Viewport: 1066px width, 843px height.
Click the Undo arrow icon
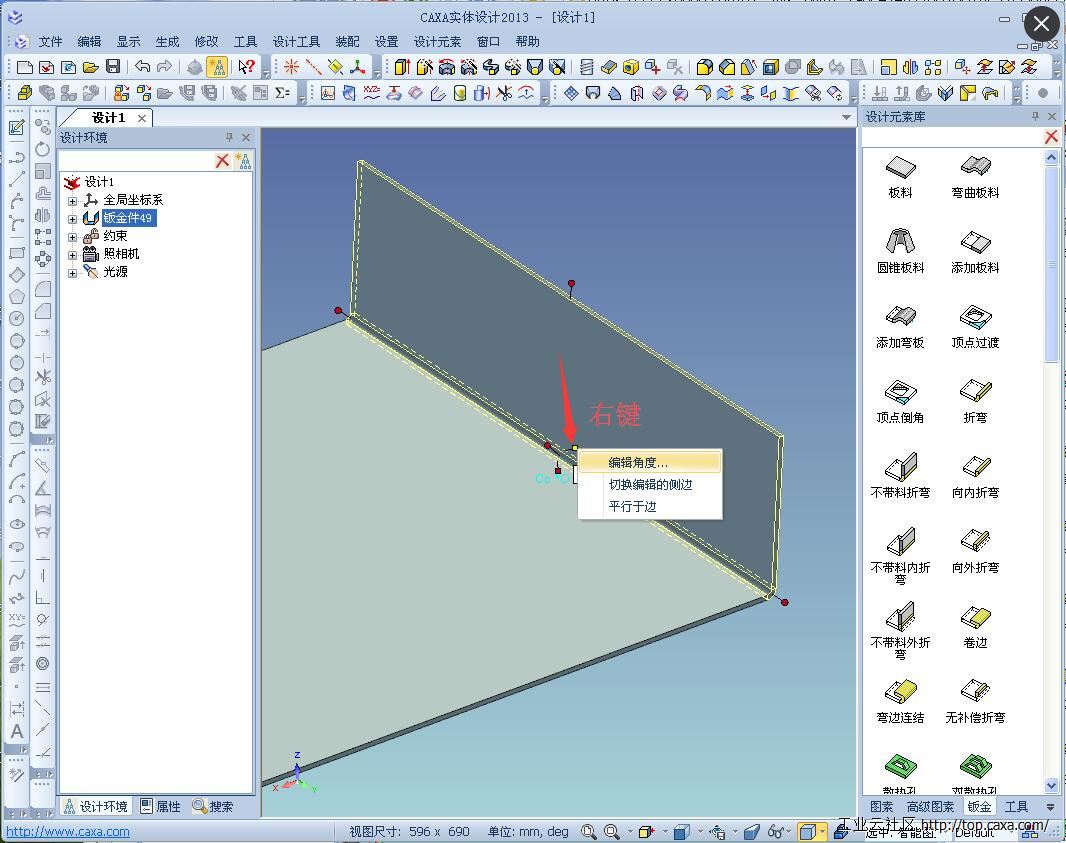(x=142, y=67)
